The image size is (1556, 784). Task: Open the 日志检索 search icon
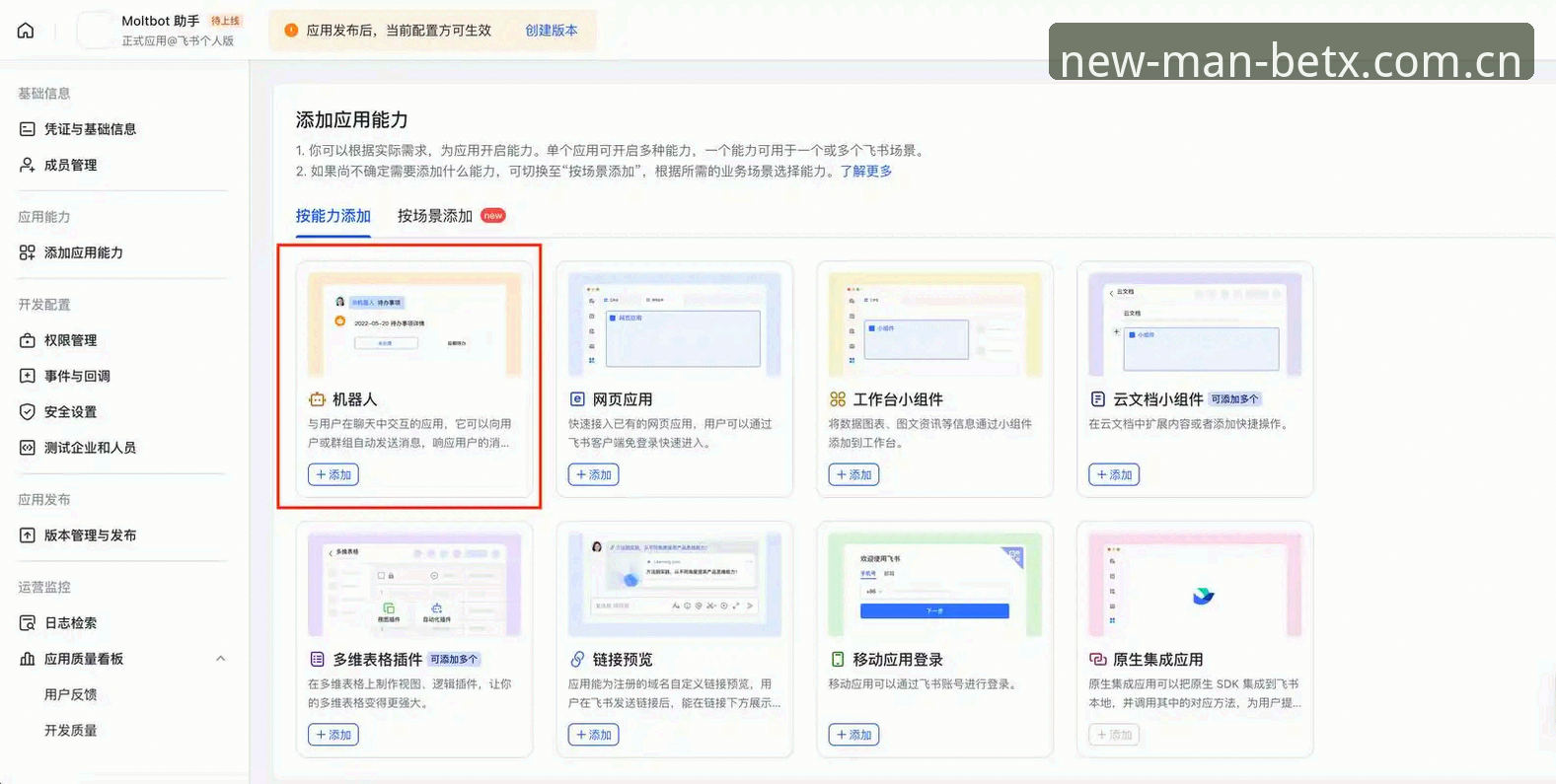click(28, 623)
